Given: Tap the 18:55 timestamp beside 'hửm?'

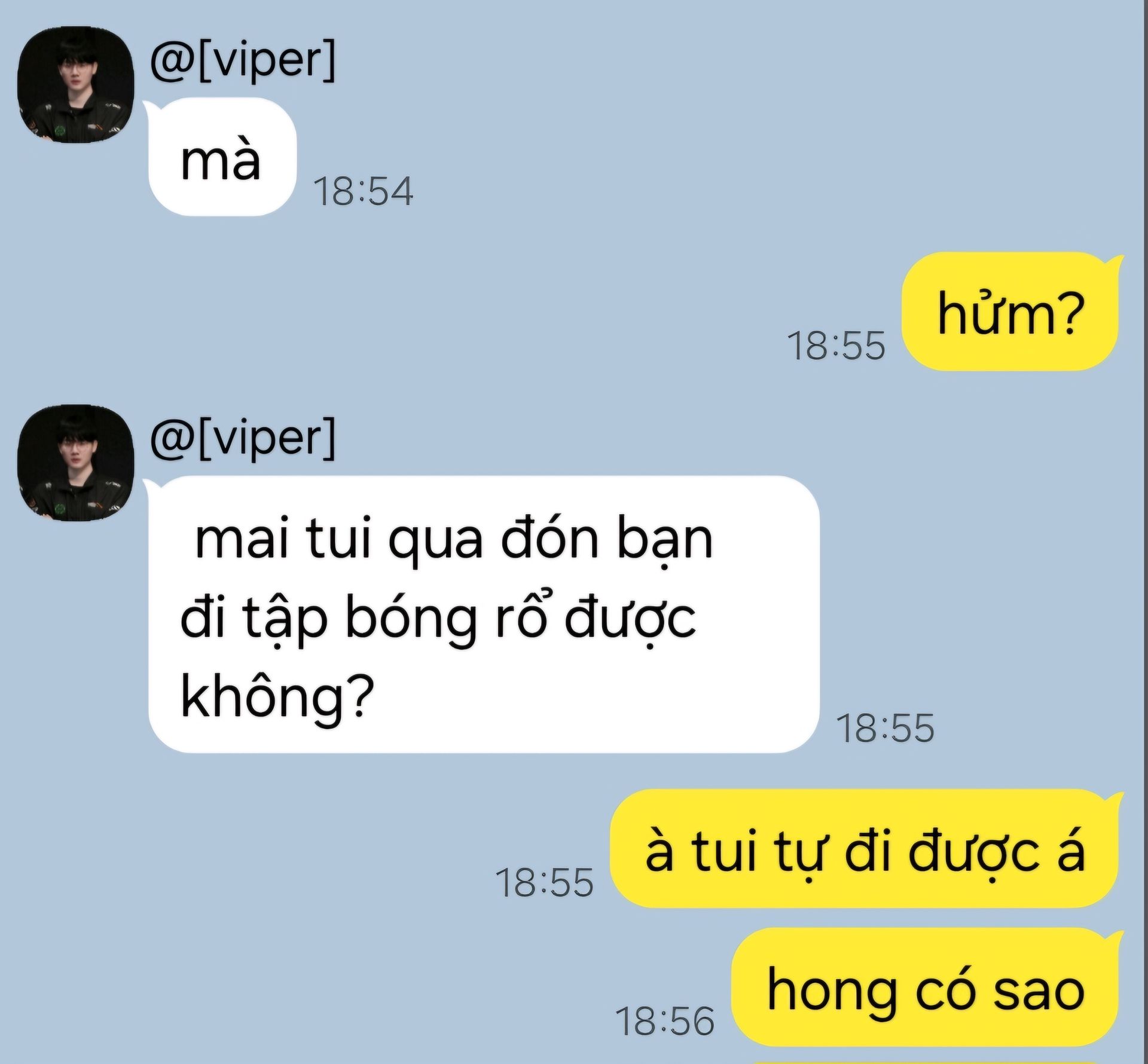Looking at the screenshot, I should tap(836, 346).
